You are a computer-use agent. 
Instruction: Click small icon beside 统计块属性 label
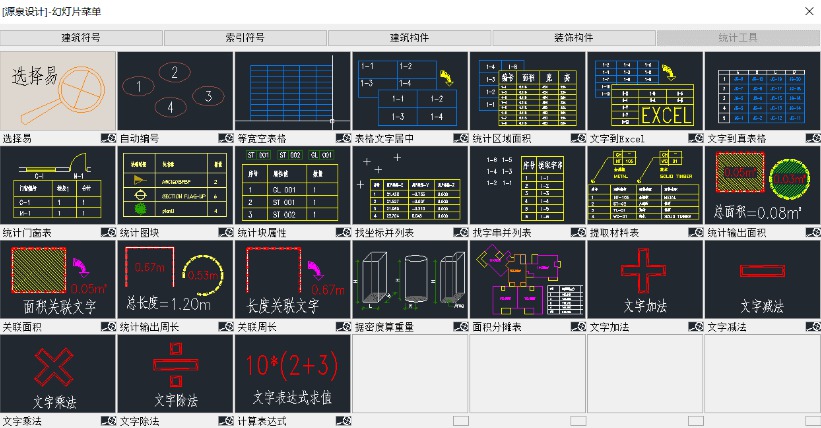pyautogui.click(x=343, y=232)
